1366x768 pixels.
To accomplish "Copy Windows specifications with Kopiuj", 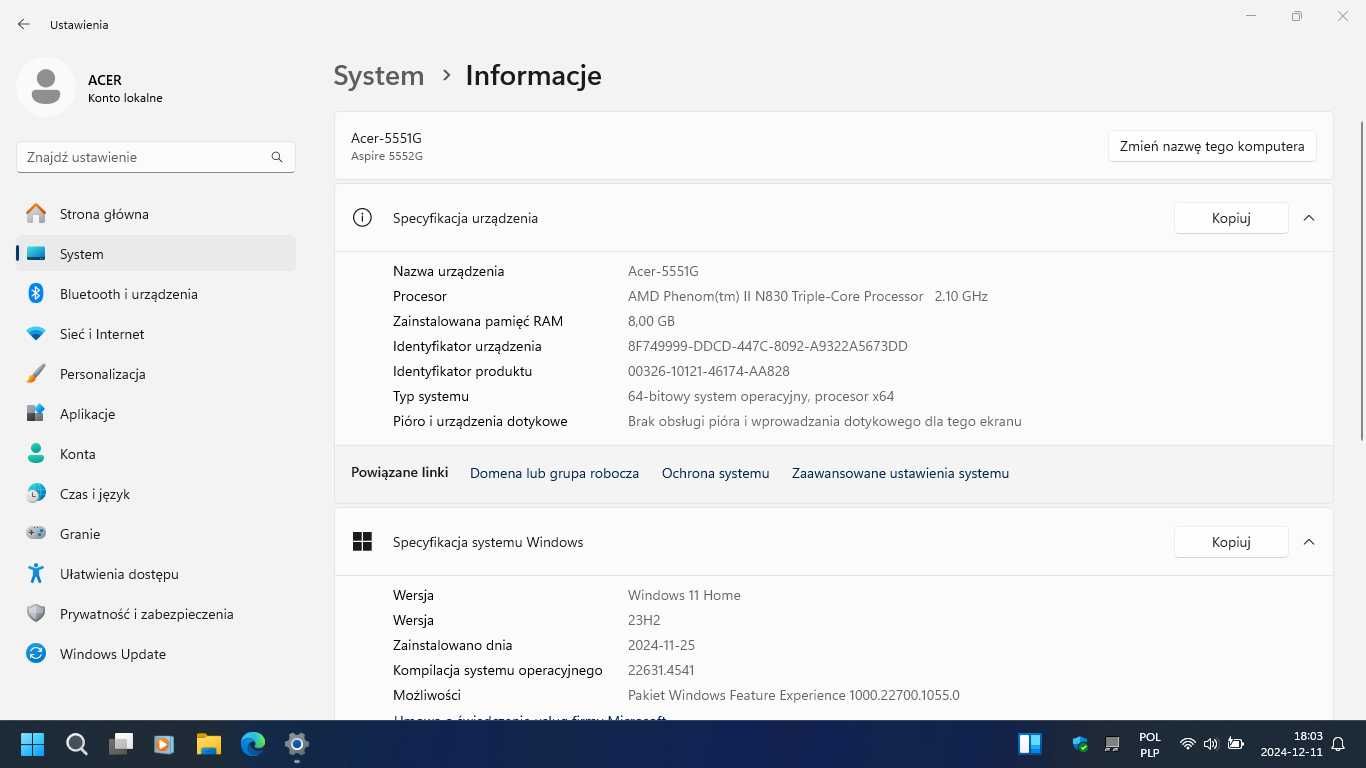I will pos(1231,541).
